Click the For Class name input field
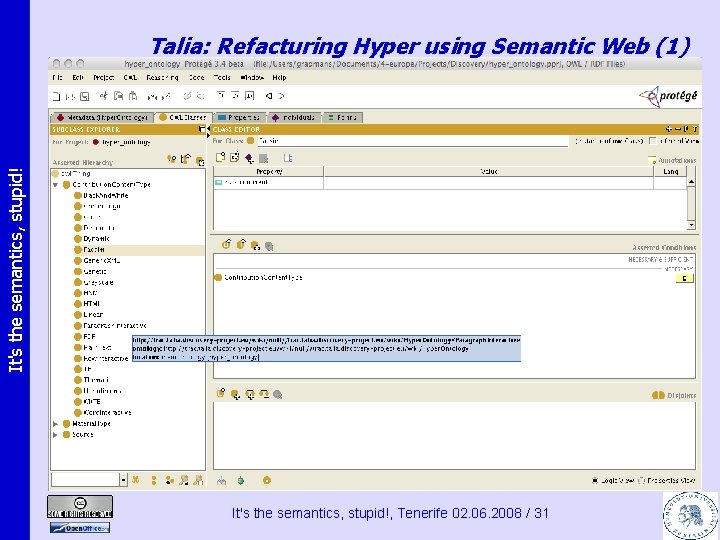The image size is (720, 540). [412, 141]
